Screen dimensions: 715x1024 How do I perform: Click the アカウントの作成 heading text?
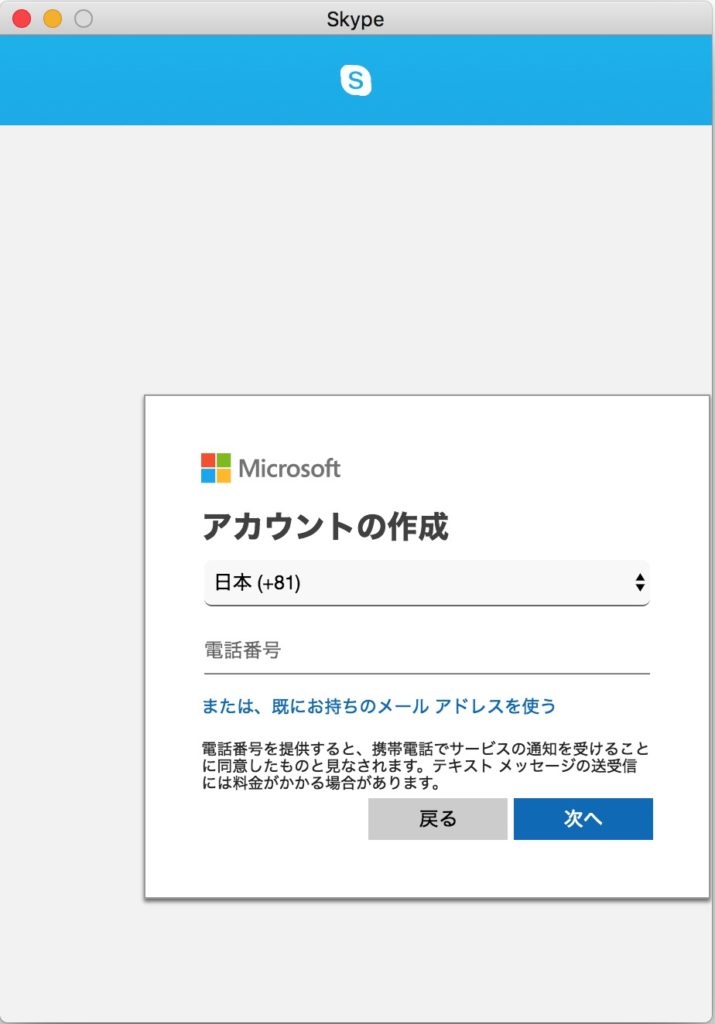pyautogui.click(x=325, y=526)
